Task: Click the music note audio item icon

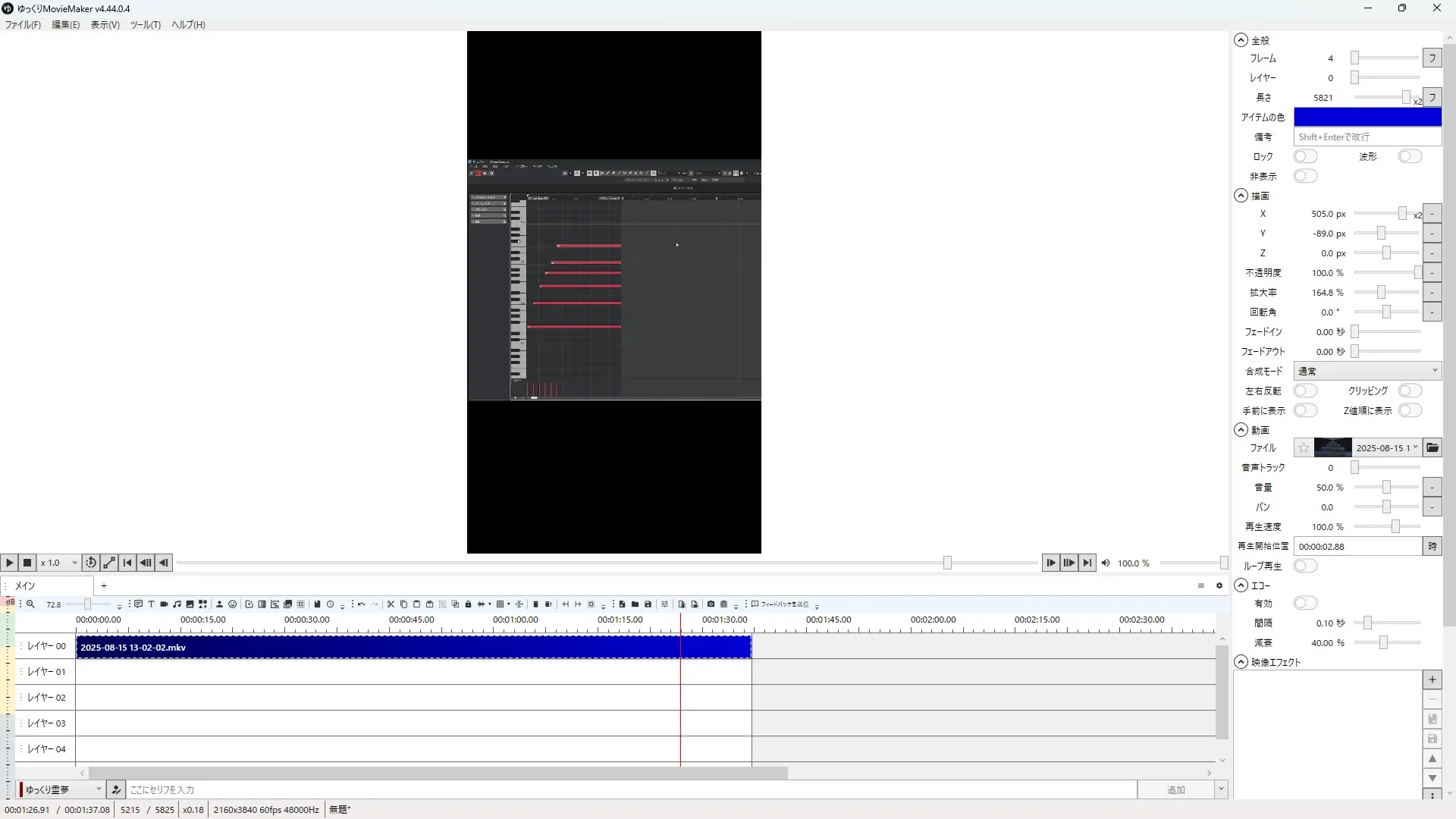Action: (177, 604)
